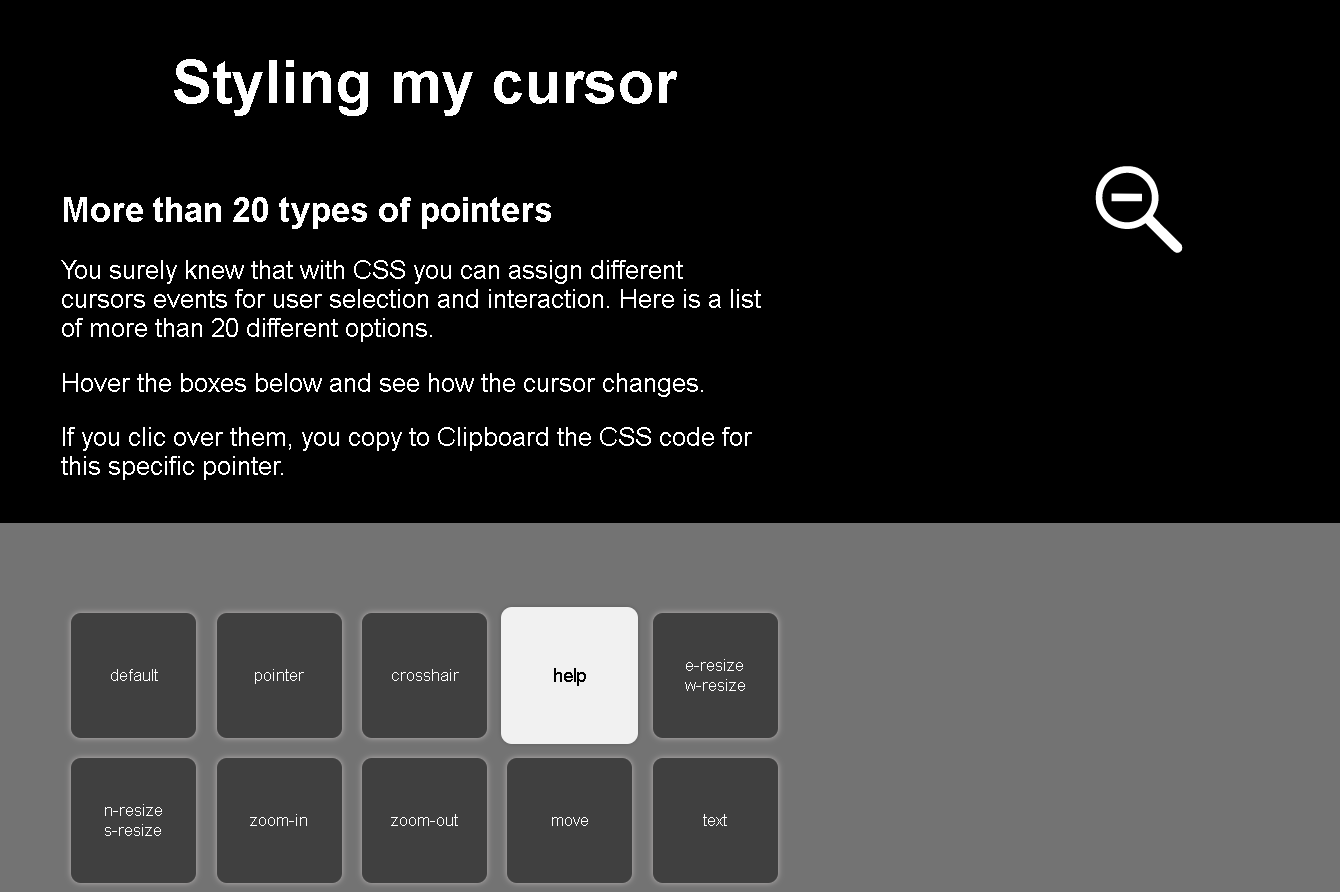Screen dimensions: 1340x892
Task: Click the Styling my cursor title
Action: (424, 84)
